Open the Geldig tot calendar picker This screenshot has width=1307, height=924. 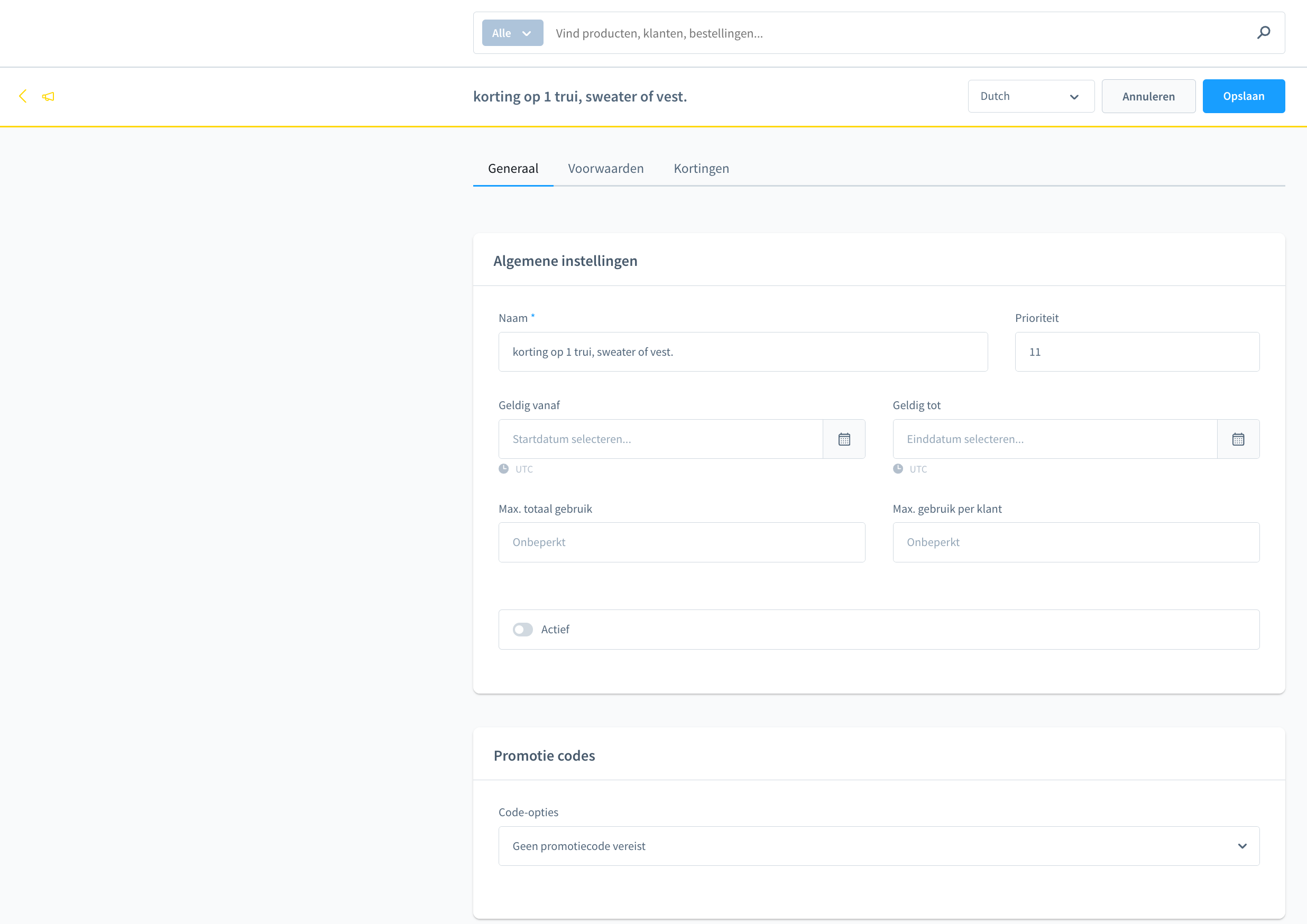(1238, 439)
